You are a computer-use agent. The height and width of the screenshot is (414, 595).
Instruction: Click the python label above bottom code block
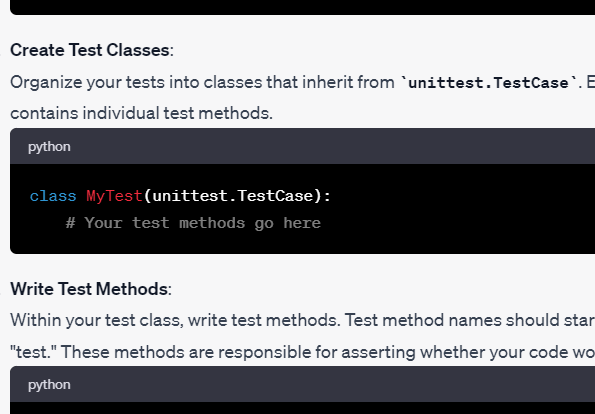(49, 384)
